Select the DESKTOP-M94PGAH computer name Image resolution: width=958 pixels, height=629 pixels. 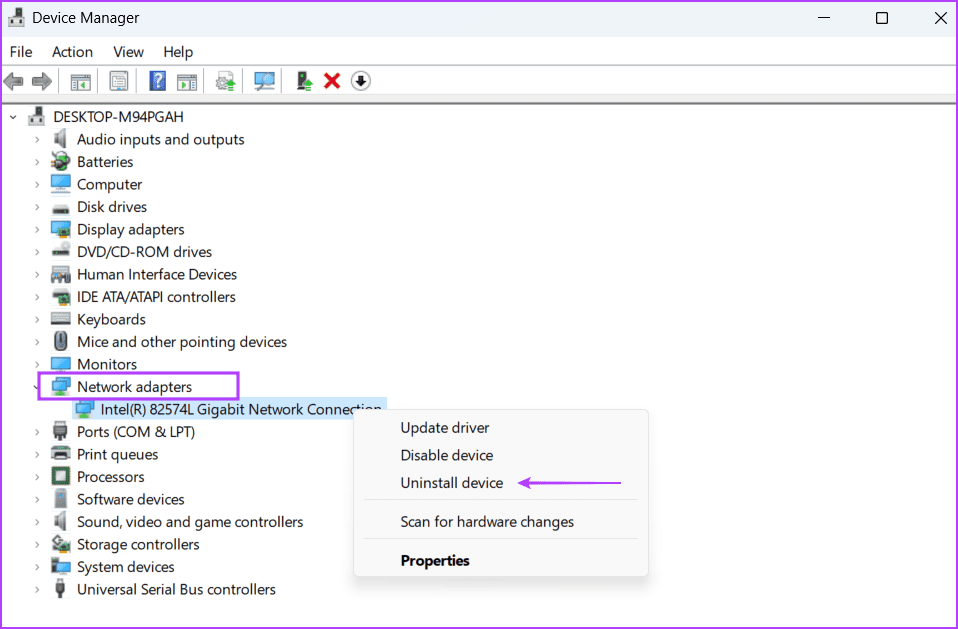118,117
